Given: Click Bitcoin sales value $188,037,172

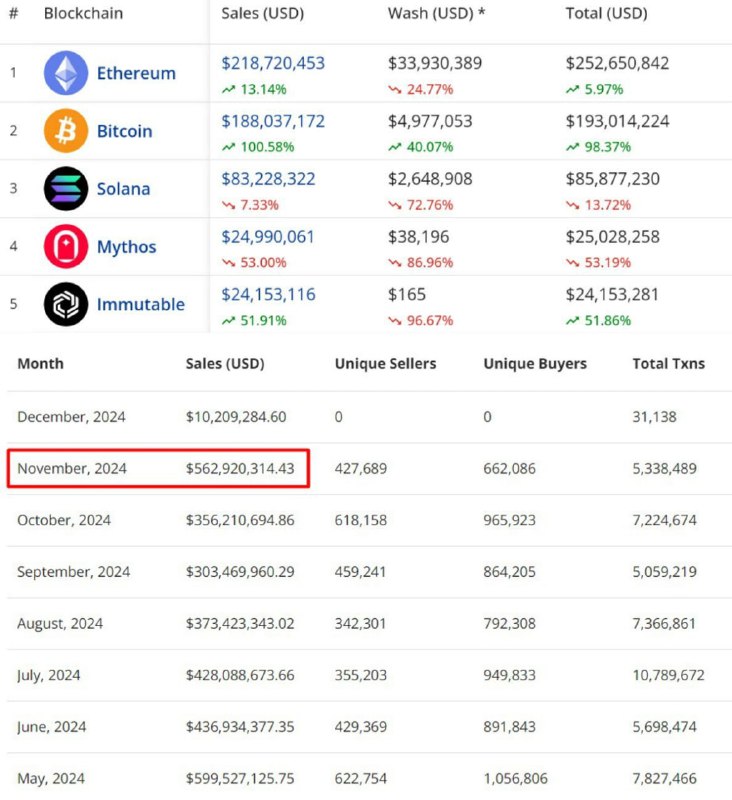Looking at the screenshot, I should coord(273,121).
